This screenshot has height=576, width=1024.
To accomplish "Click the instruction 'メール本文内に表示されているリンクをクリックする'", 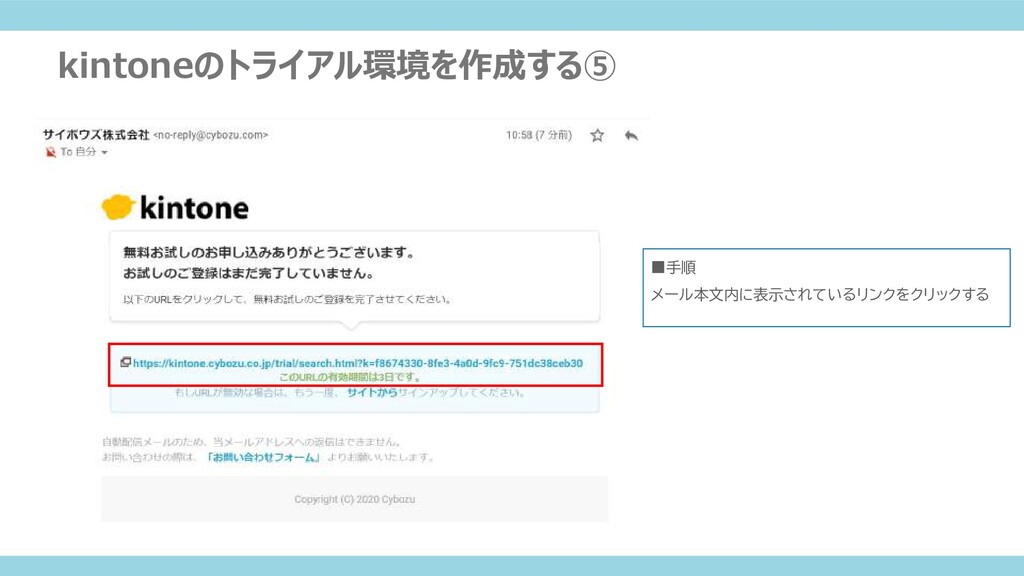I will [820, 295].
